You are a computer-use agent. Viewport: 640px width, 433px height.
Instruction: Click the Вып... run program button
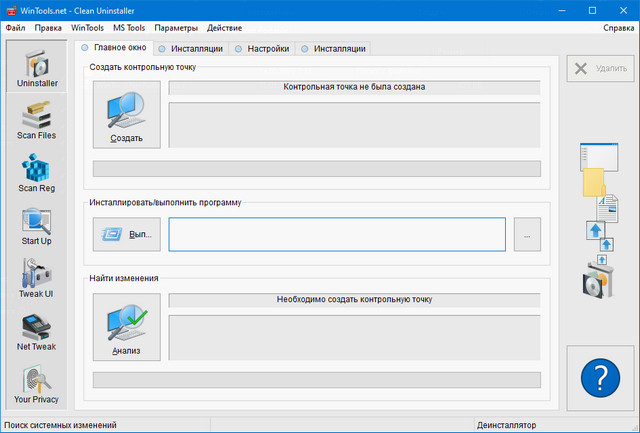(x=126, y=235)
